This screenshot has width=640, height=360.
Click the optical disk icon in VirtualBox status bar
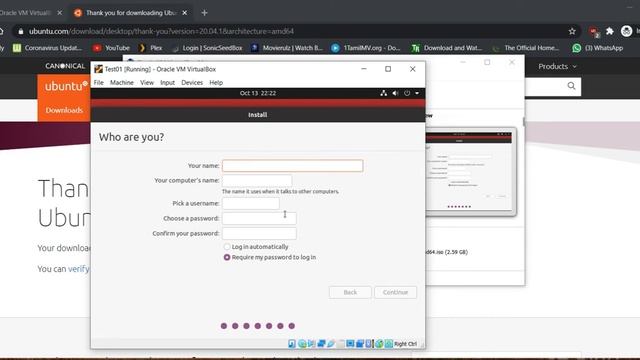point(302,344)
